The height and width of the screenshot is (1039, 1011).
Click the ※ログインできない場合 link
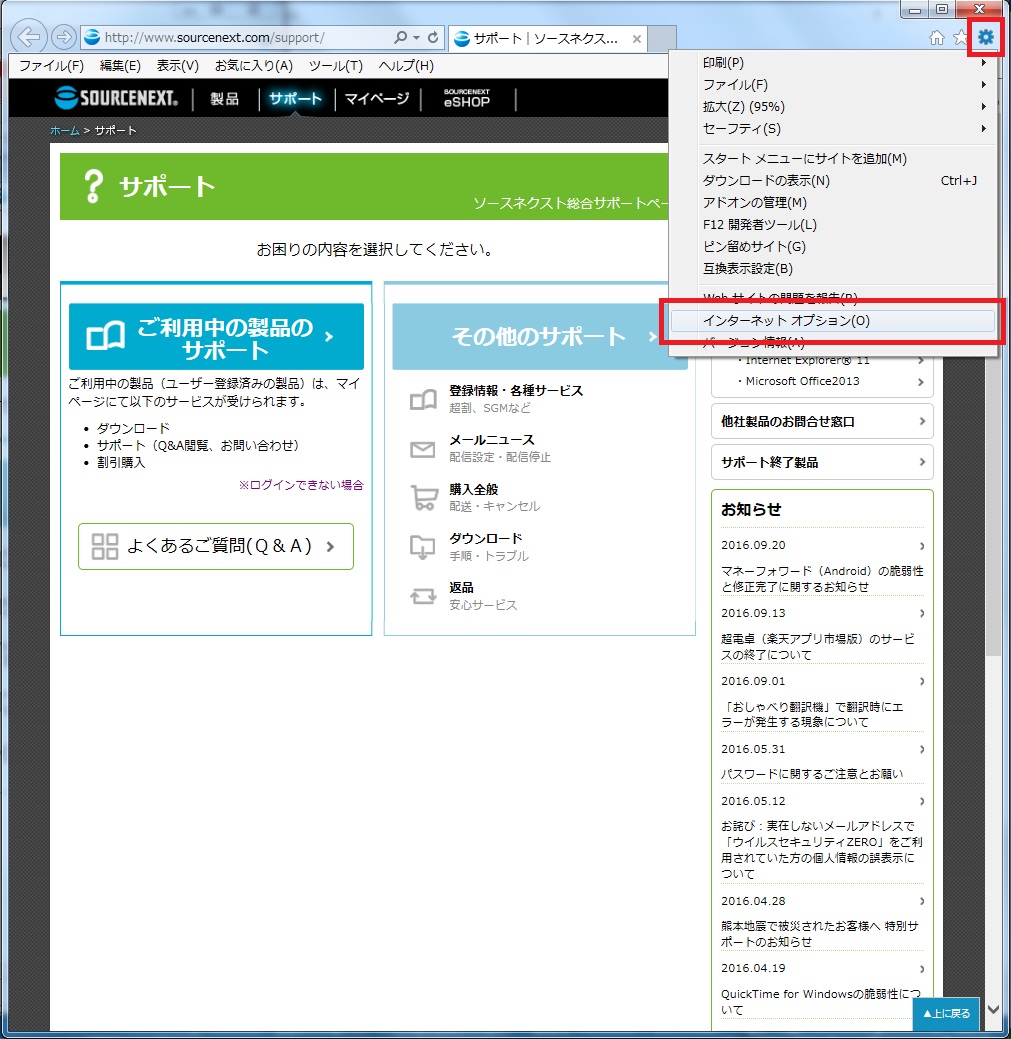point(300,485)
